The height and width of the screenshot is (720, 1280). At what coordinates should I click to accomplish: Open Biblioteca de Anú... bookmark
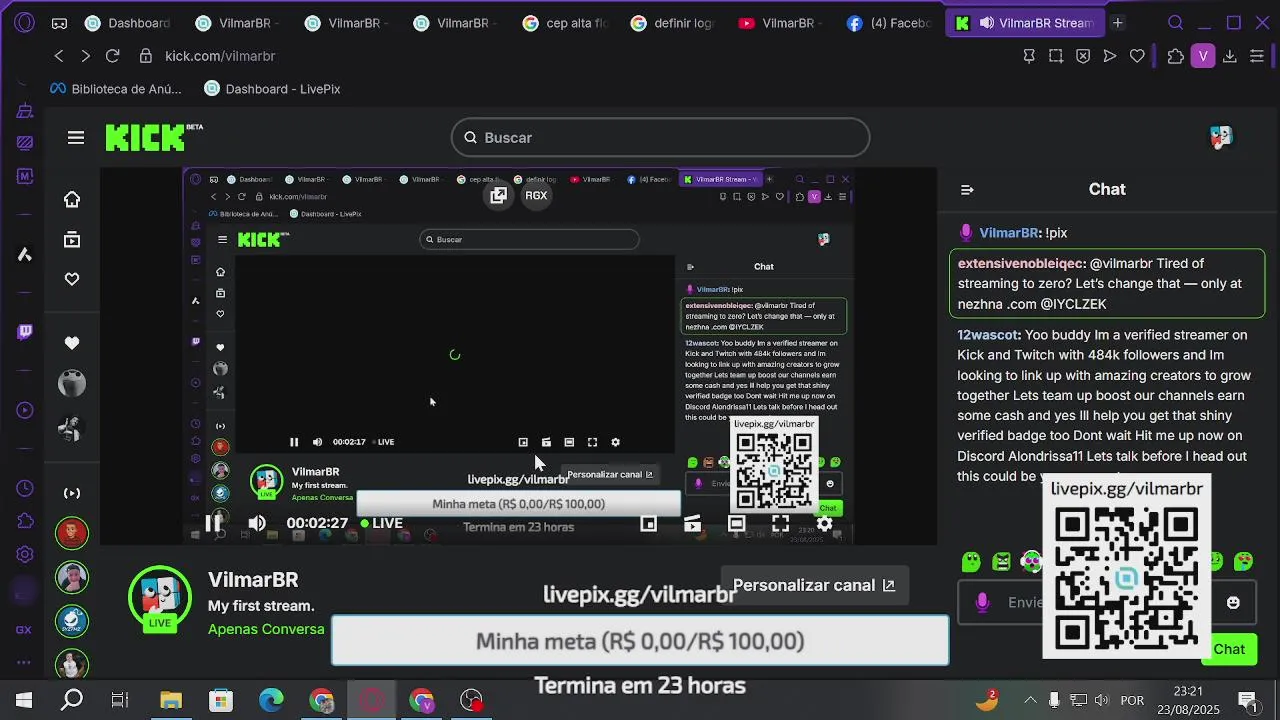pos(116,89)
